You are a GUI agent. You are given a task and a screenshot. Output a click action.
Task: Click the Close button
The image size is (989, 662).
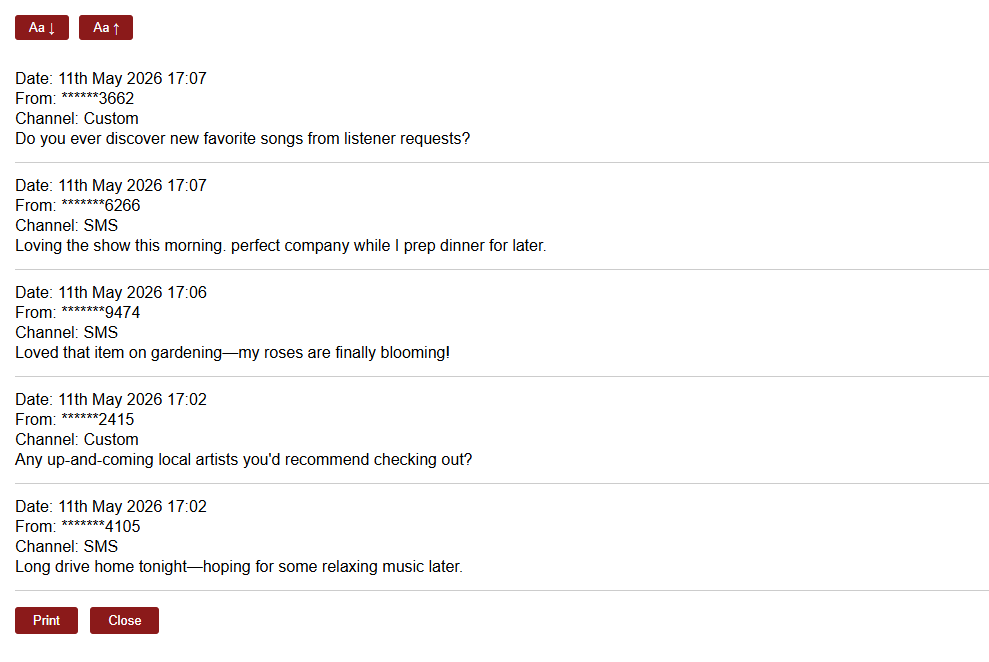coord(124,620)
